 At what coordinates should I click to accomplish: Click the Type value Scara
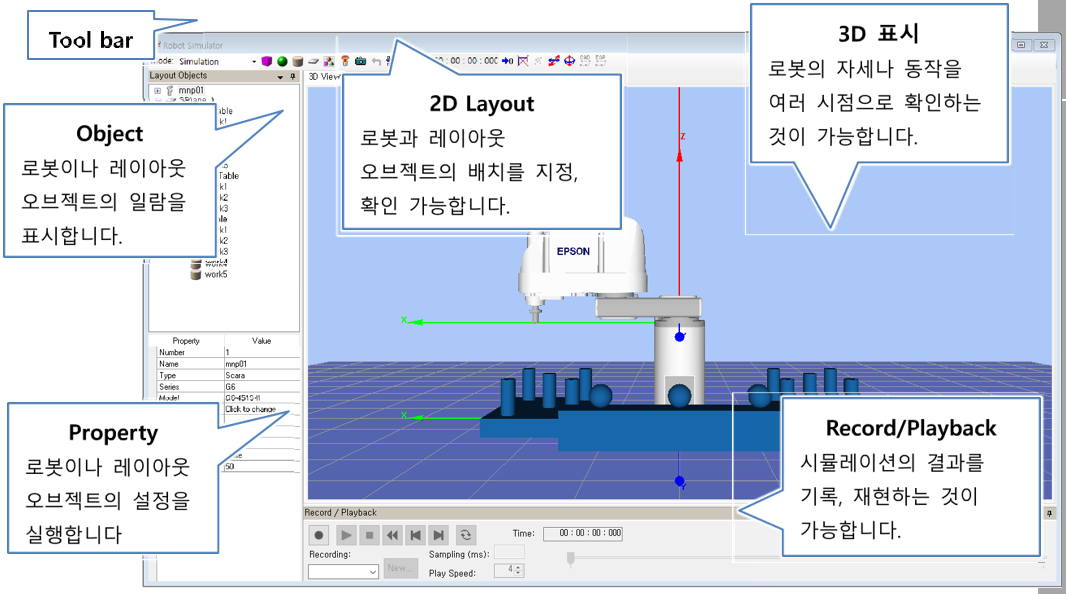click(x=262, y=375)
